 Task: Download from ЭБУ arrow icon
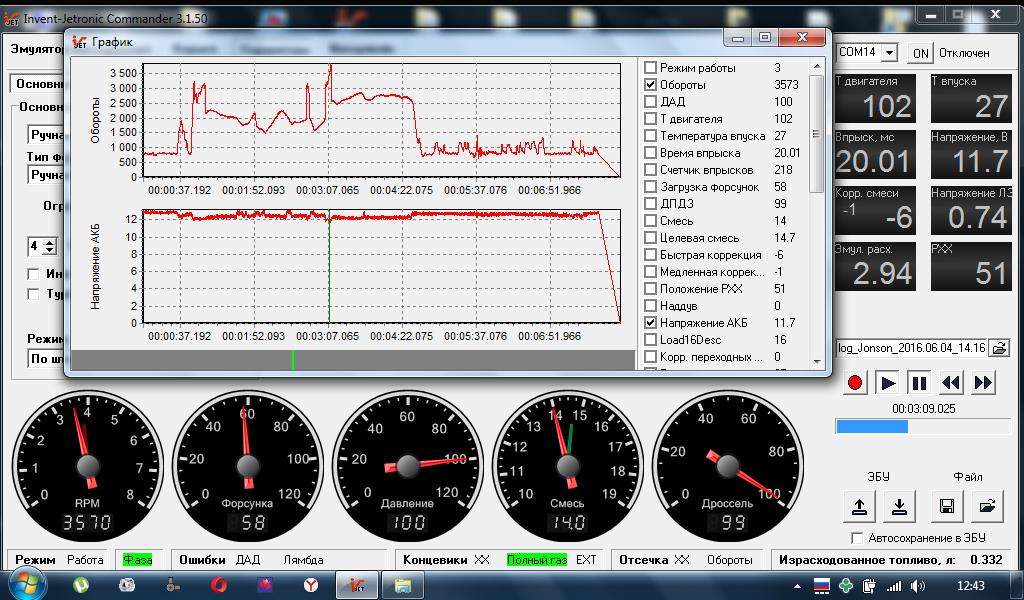pos(899,506)
